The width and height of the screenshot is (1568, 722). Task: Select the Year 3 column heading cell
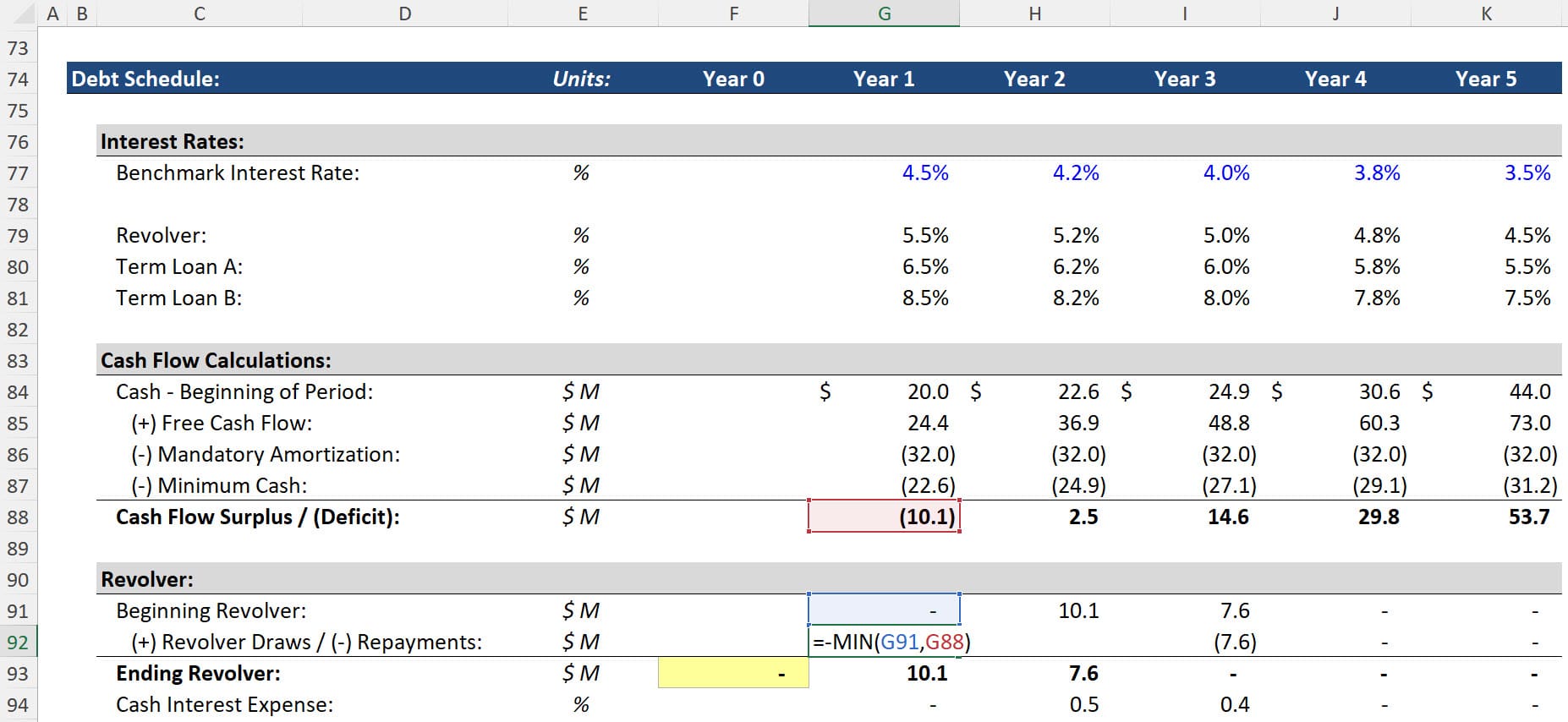point(1184,79)
